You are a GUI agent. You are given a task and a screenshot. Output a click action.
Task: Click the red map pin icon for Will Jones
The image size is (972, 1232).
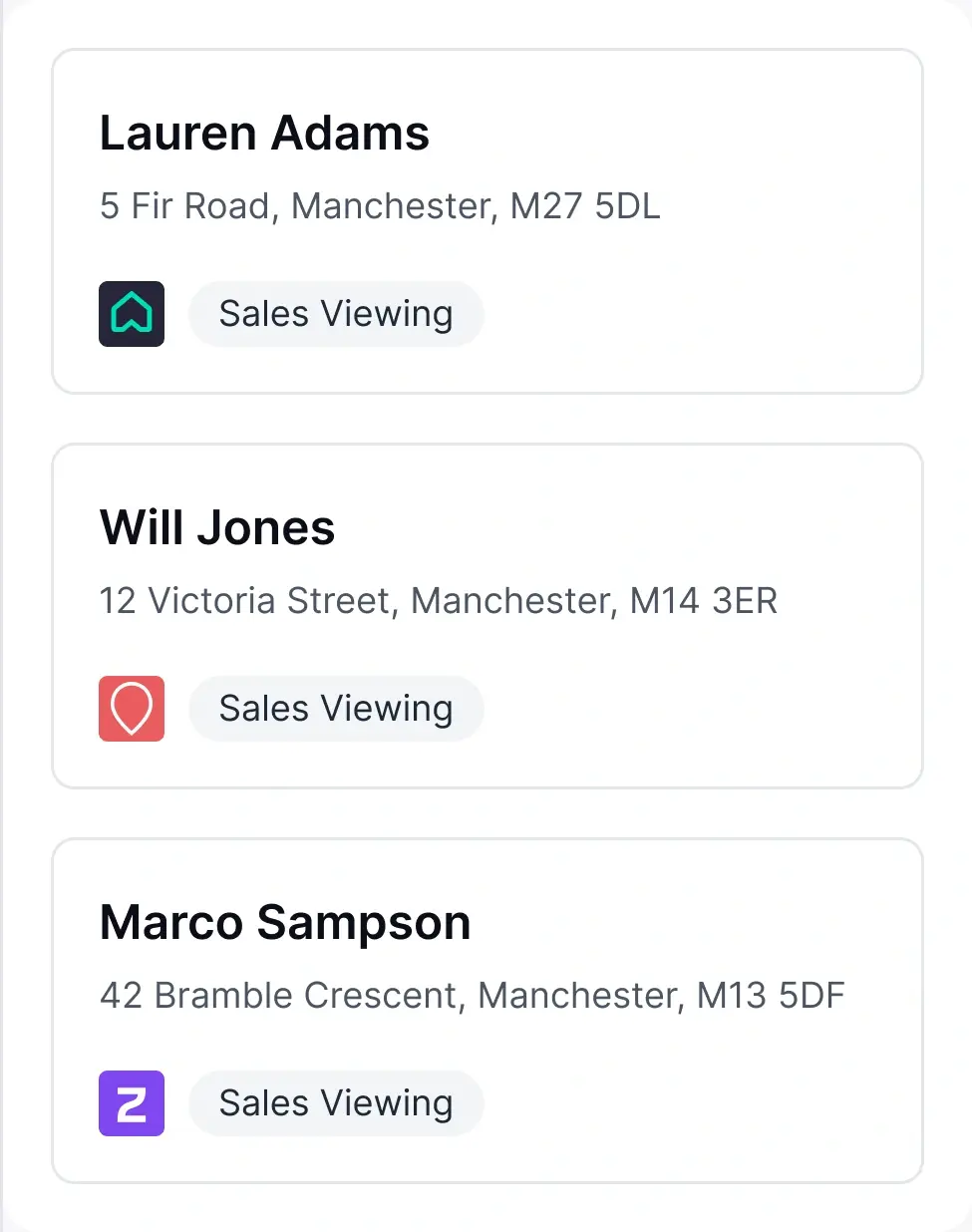[x=132, y=709]
